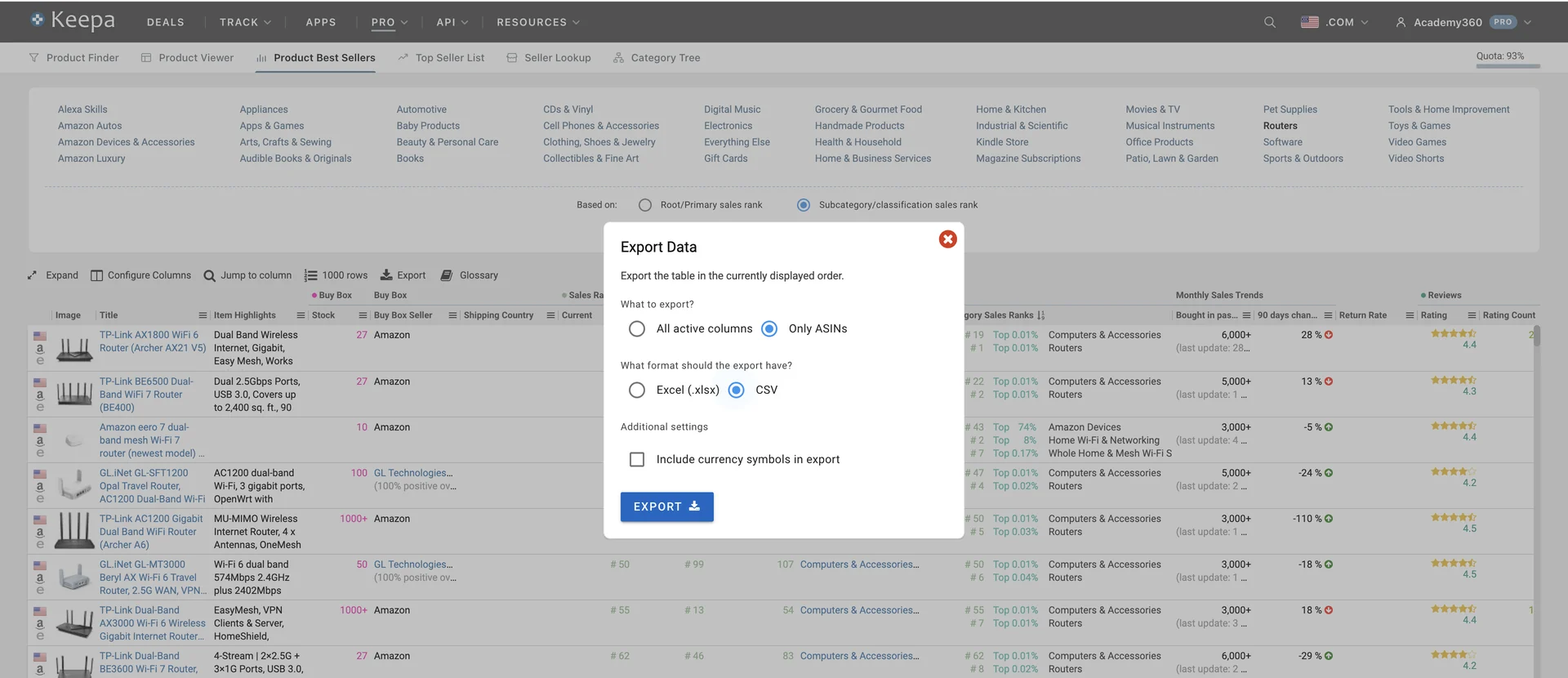1568x678 pixels.
Task: Open TP-Link AX1800 WiFi 6 Router title
Action: [x=153, y=341]
